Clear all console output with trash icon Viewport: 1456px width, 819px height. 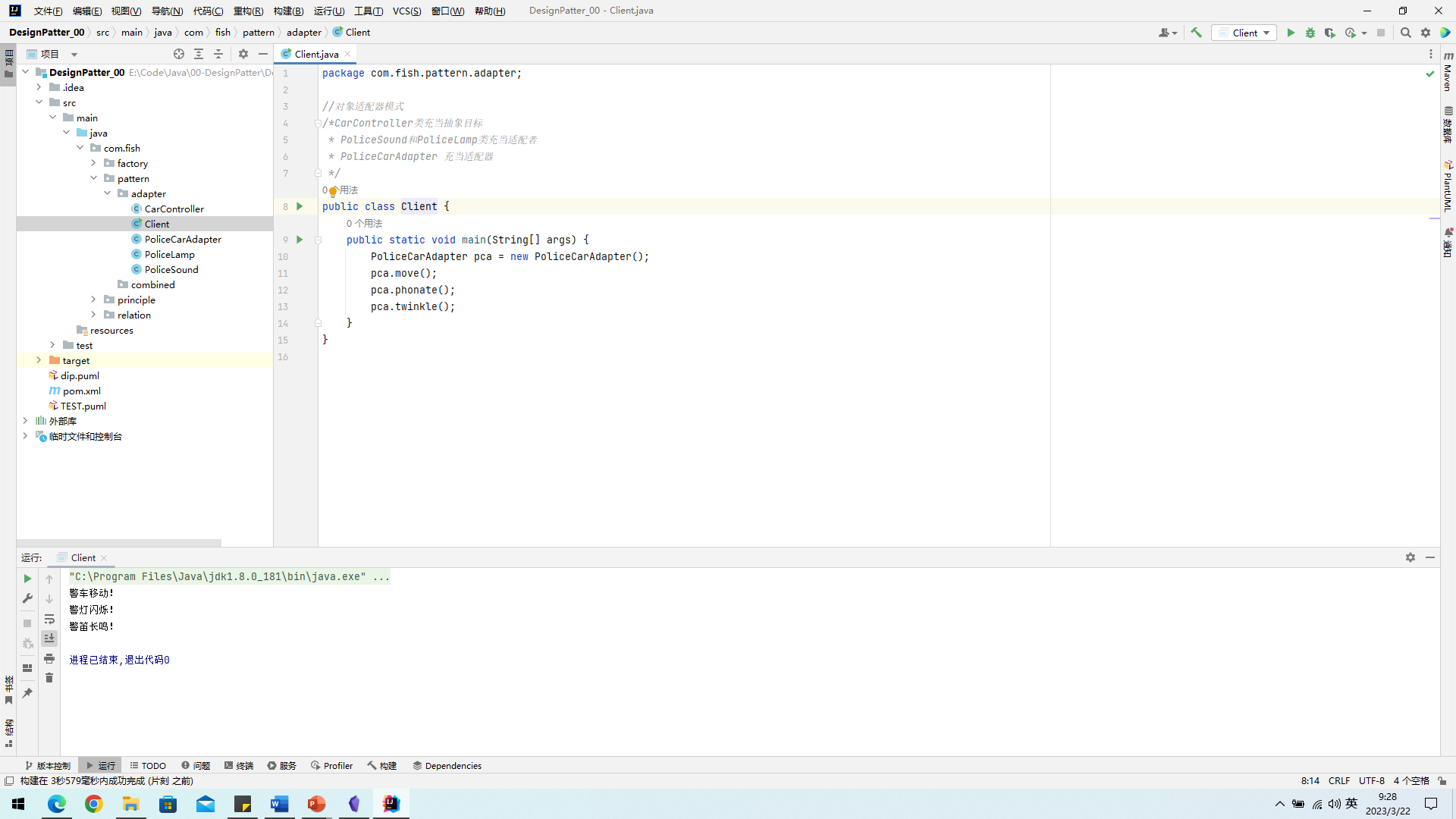[x=49, y=678]
